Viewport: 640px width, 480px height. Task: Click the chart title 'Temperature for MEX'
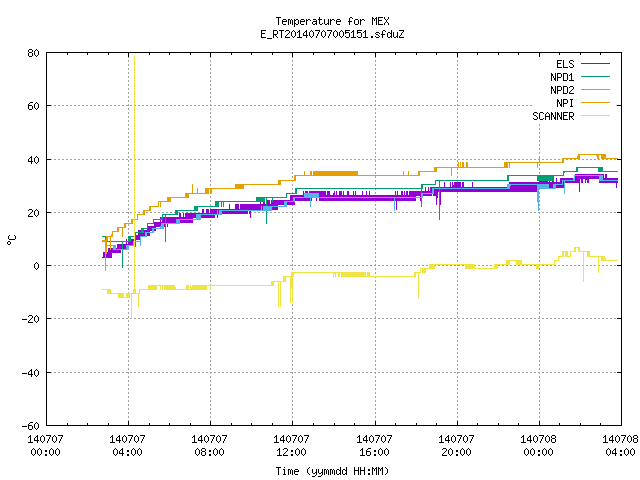[332, 21]
